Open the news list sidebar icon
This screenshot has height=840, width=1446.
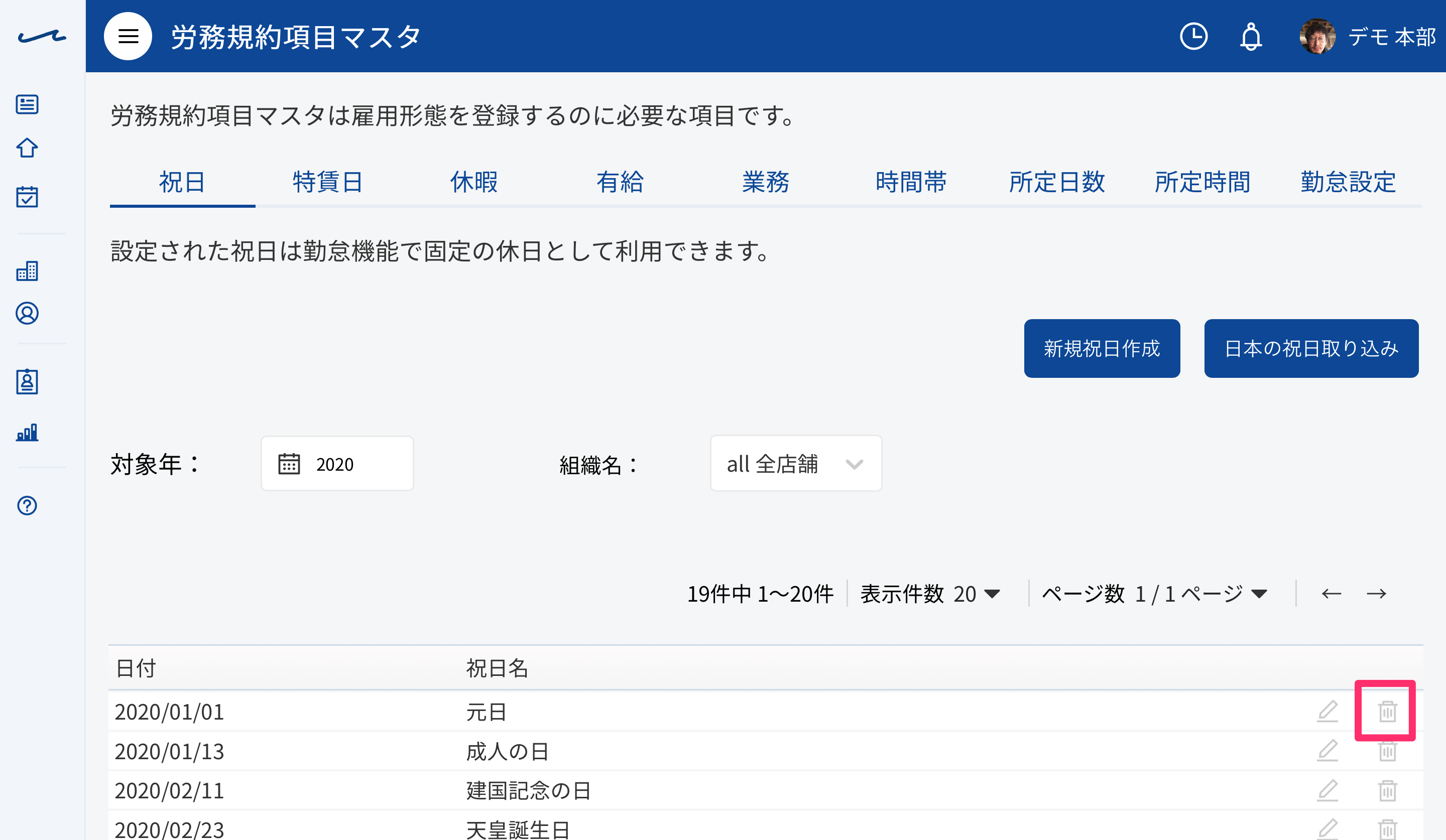tap(27, 104)
